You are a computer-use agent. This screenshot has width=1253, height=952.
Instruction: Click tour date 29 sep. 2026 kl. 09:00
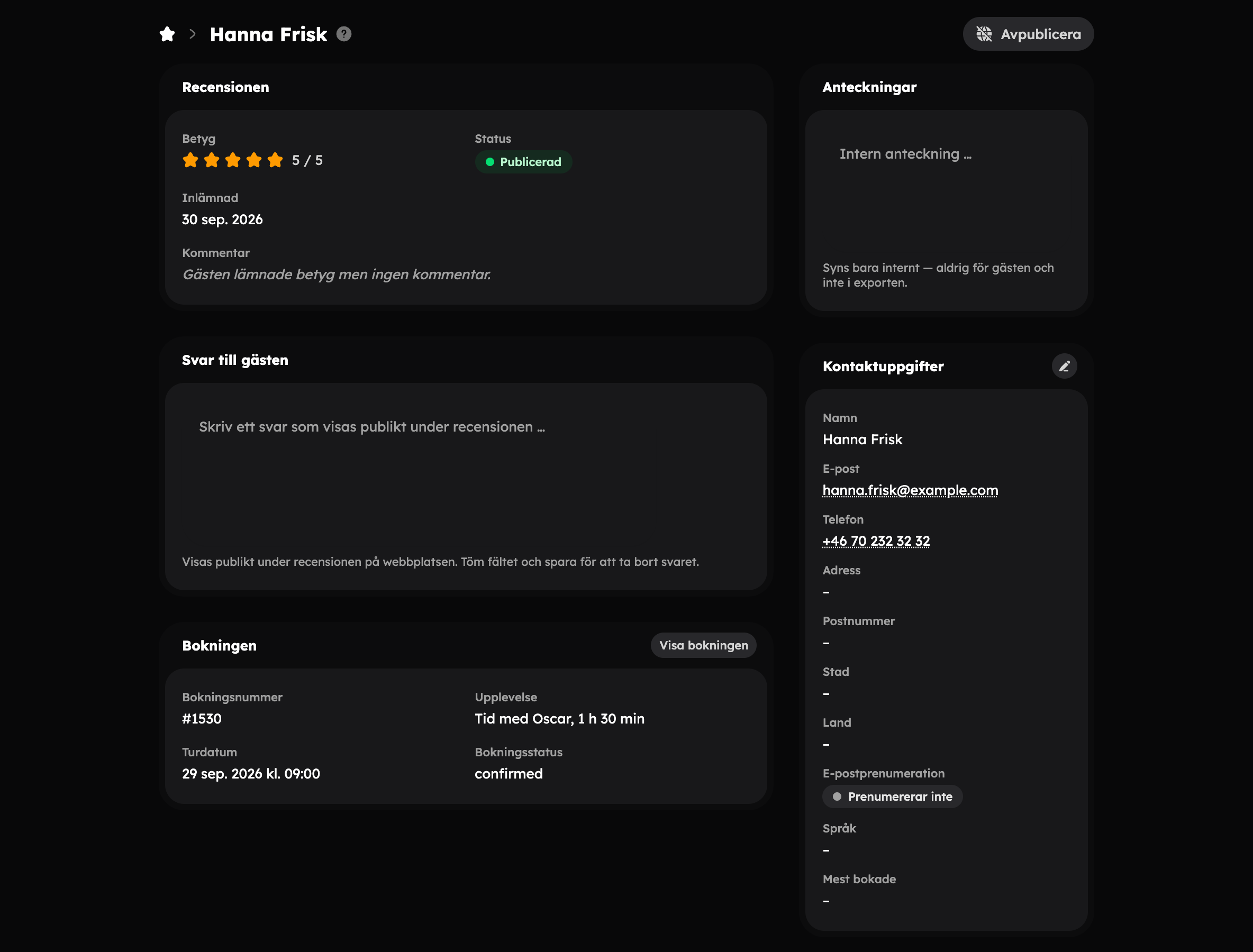251,773
